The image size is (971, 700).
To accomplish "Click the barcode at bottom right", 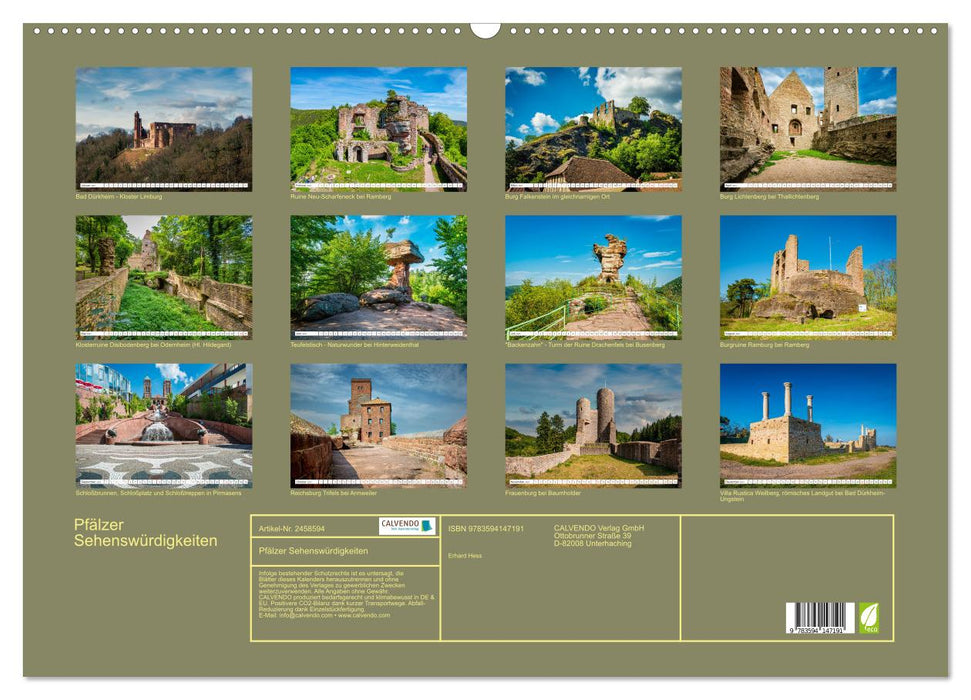I will (x=820, y=618).
